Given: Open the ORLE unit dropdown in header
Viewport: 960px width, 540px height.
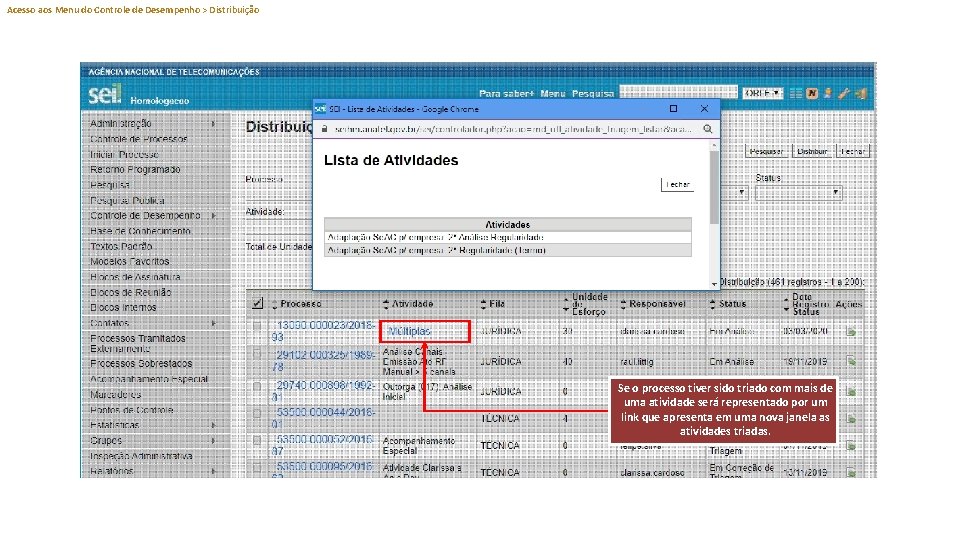Looking at the screenshot, I should coord(762,93).
